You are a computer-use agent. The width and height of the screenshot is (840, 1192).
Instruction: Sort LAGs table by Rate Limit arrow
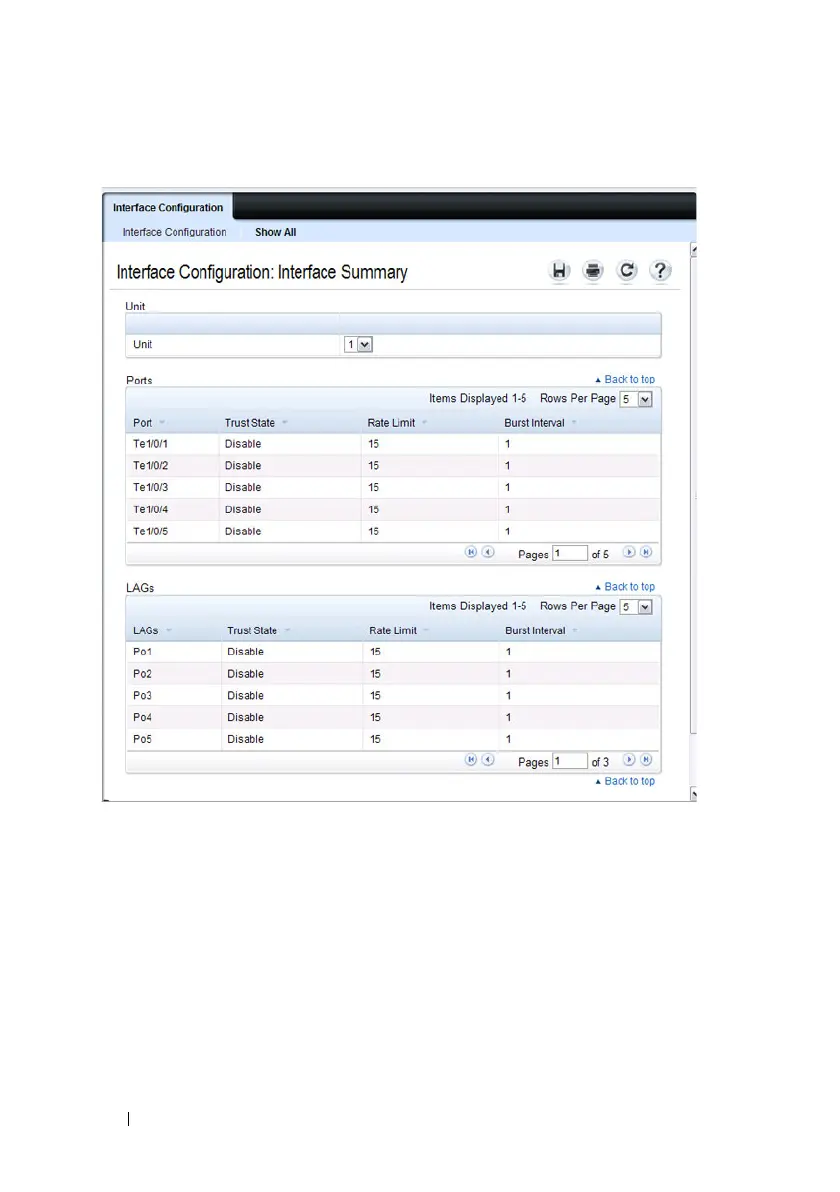coord(426,630)
